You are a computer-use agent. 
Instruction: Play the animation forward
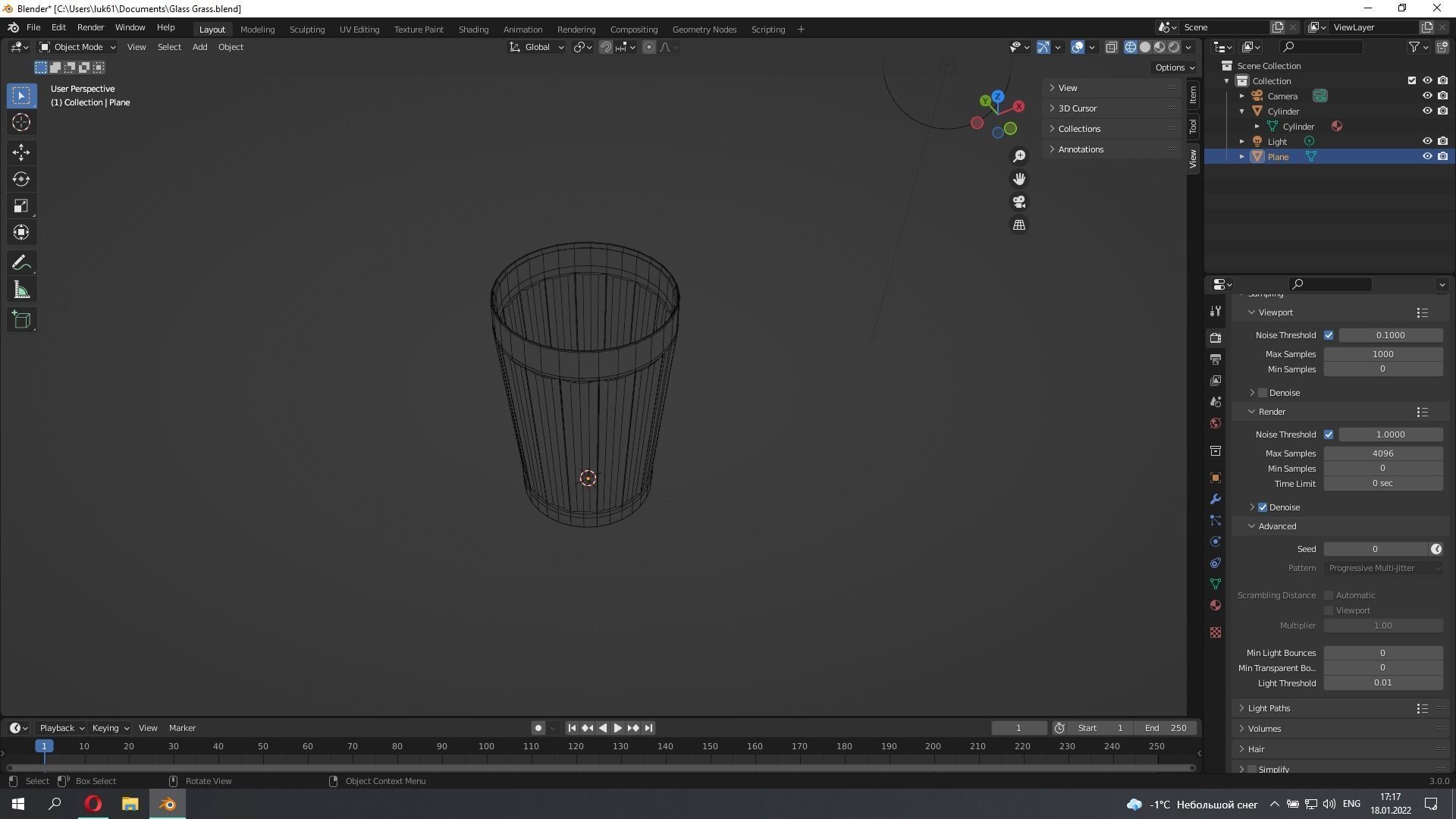(x=617, y=728)
